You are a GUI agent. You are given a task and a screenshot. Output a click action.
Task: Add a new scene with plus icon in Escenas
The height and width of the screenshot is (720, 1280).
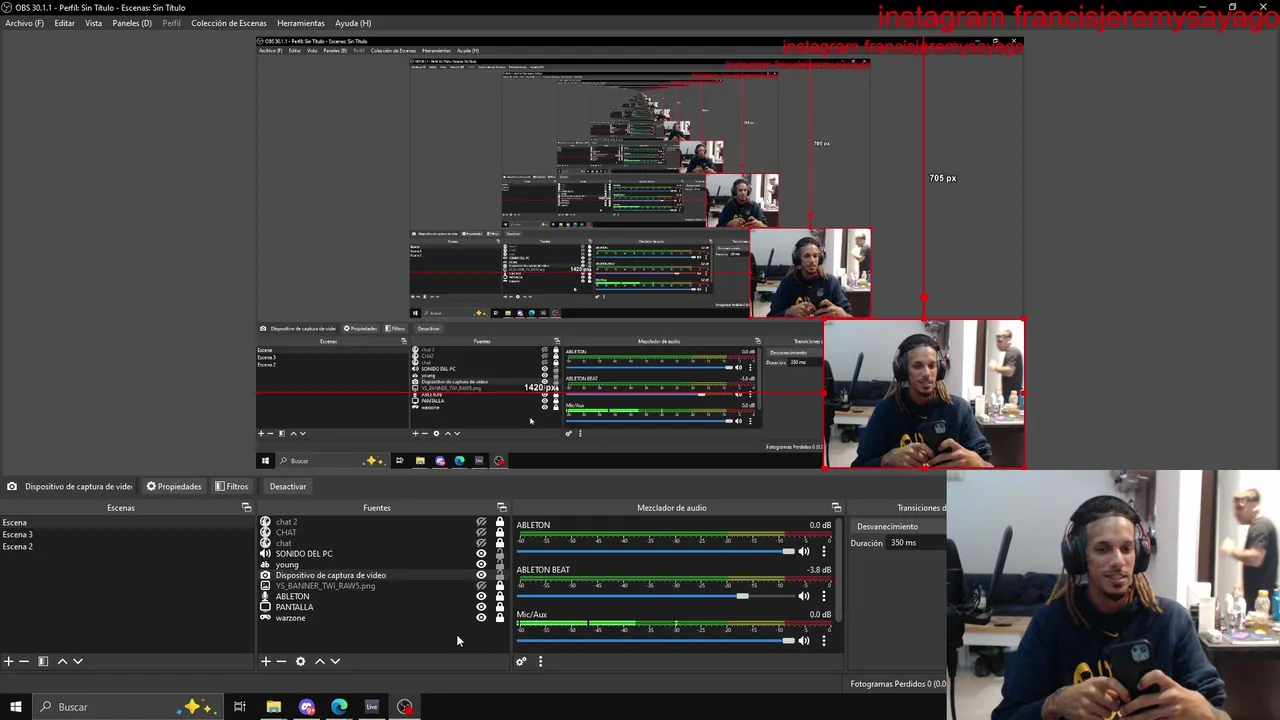[x=8, y=661]
